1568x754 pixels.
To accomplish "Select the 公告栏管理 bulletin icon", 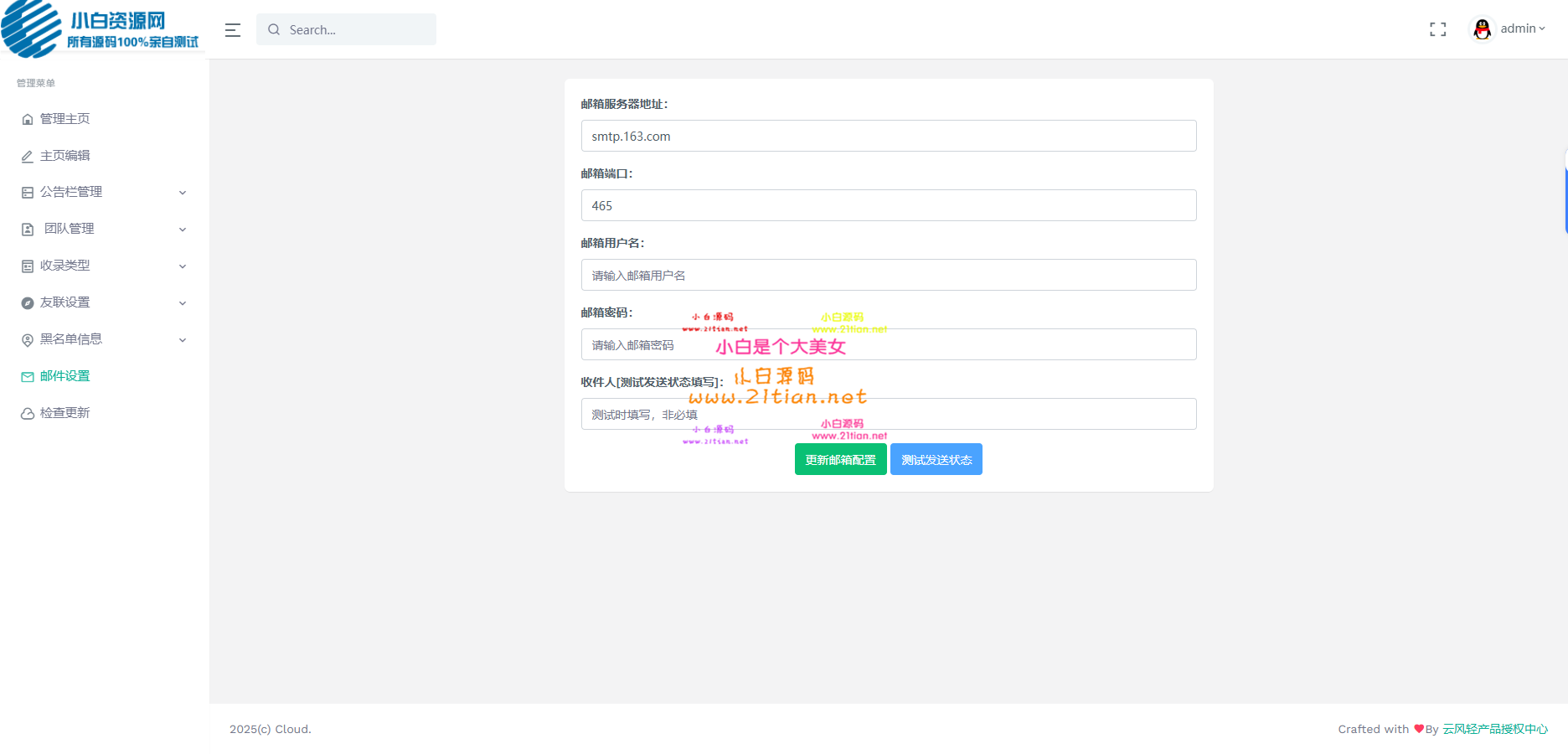I will click(26, 192).
